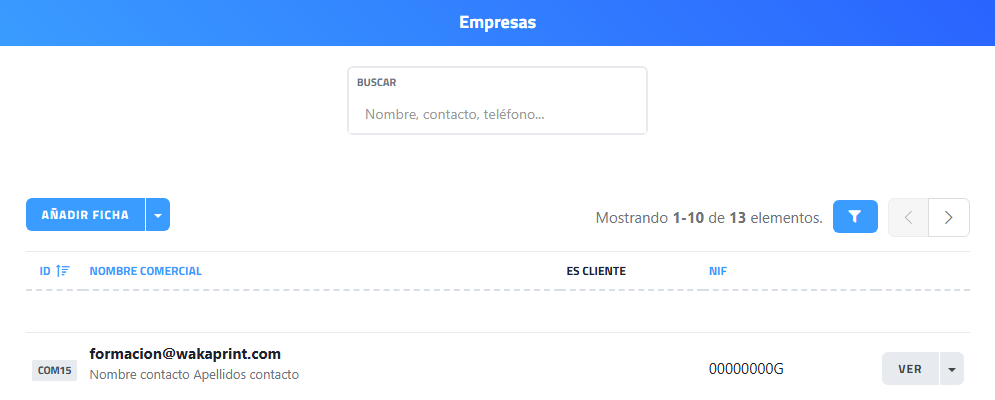The image size is (995, 400).
Task: Expand the dropdown arrow beside VER
Action: tap(951, 369)
